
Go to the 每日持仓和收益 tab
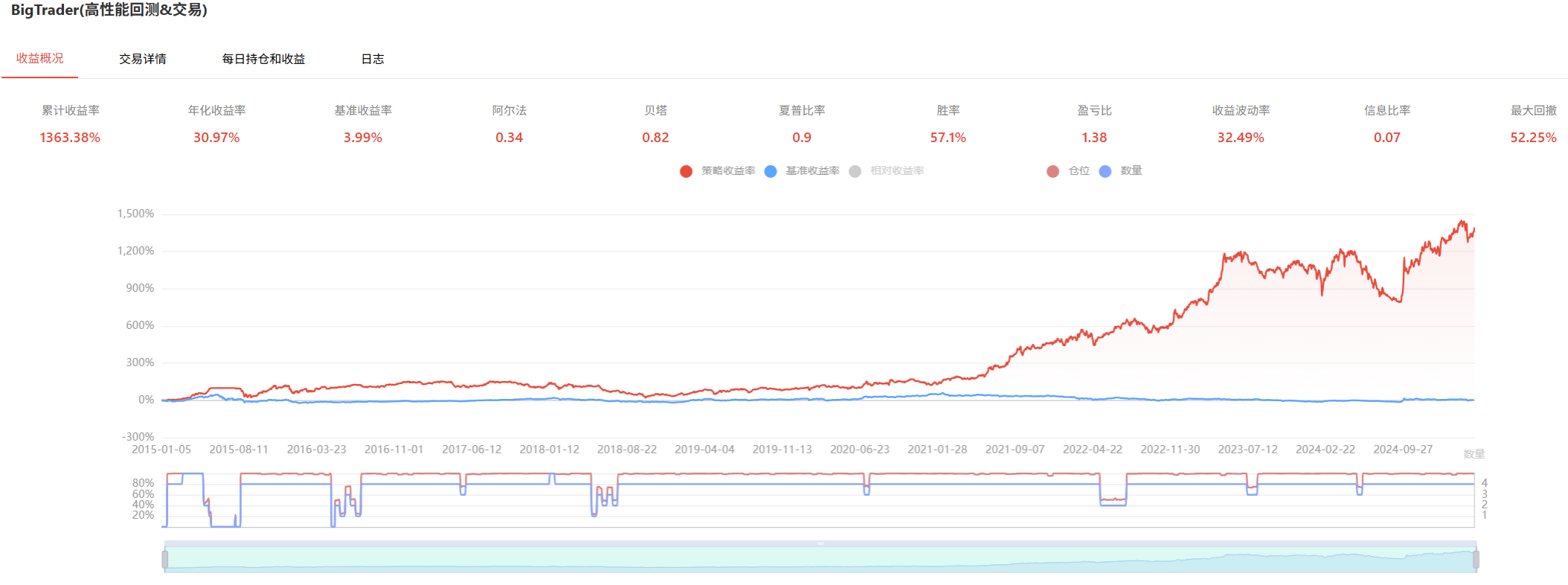(263, 59)
